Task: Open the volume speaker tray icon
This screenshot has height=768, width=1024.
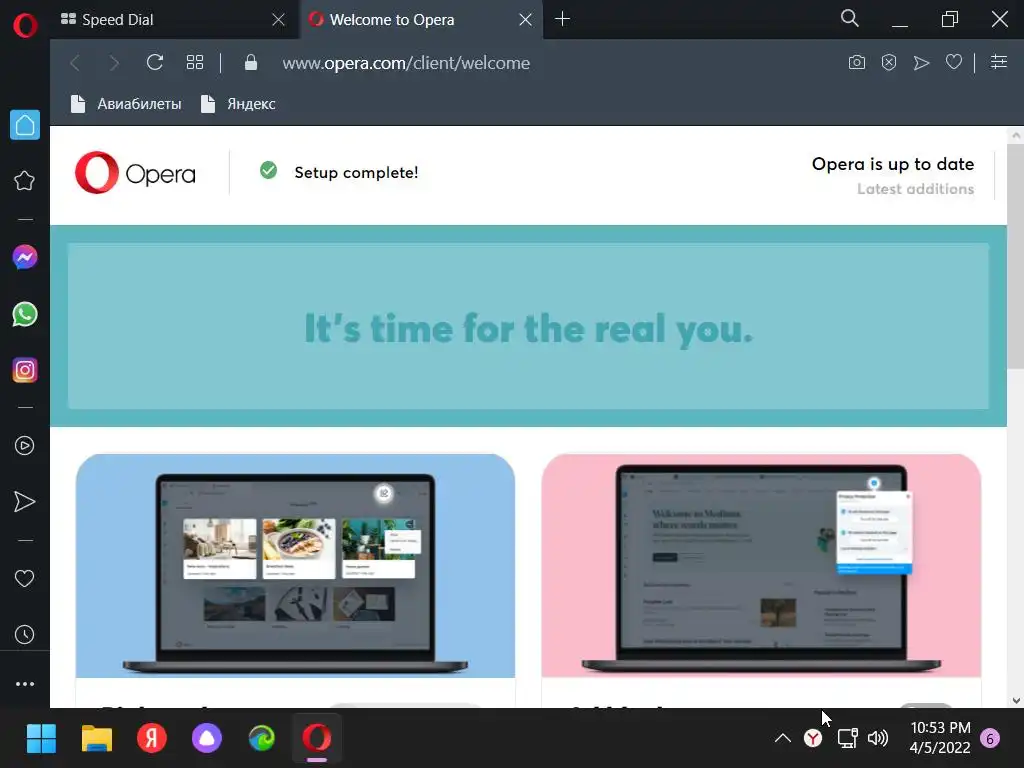Action: (x=878, y=739)
